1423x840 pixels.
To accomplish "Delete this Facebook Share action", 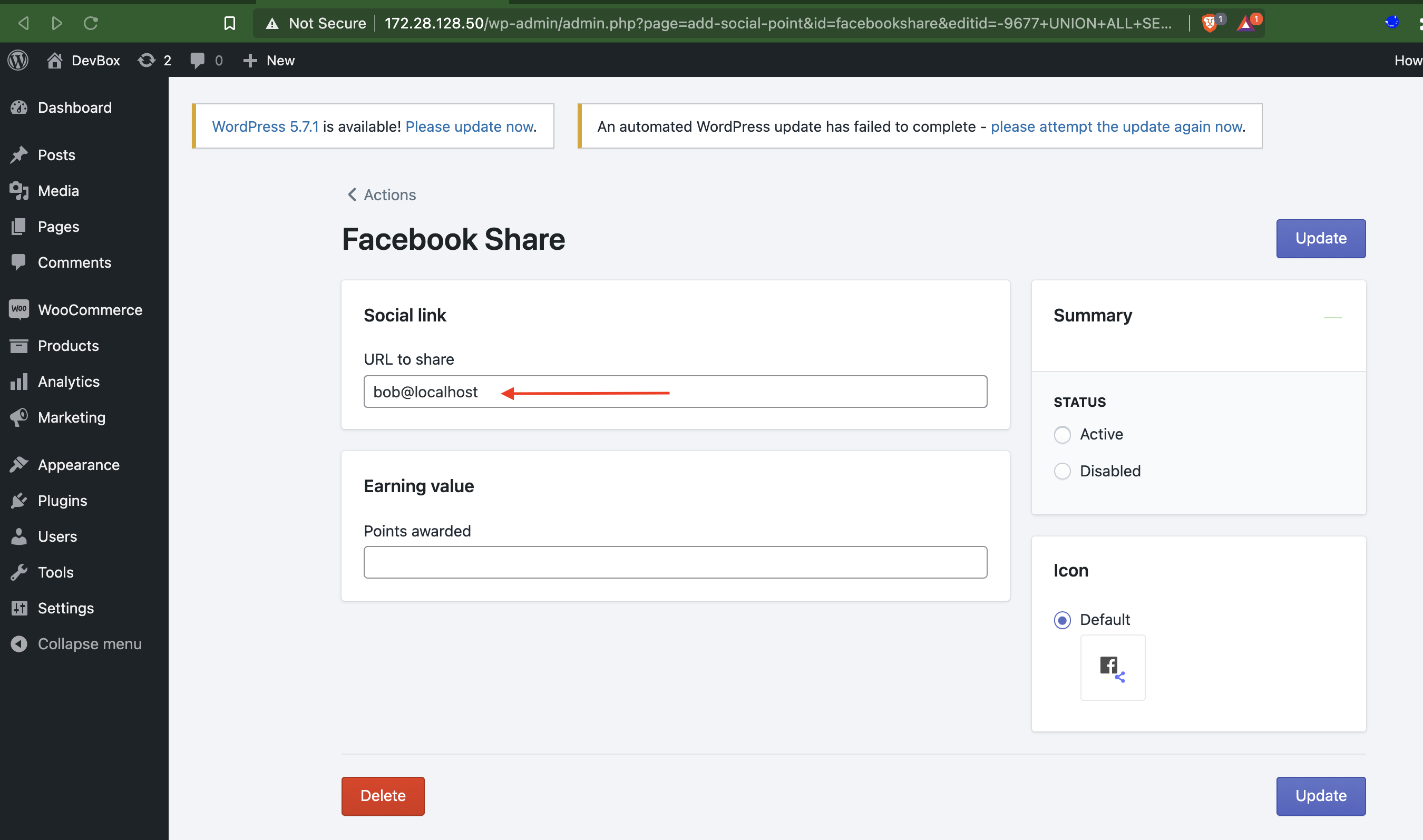I will coord(383,796).
